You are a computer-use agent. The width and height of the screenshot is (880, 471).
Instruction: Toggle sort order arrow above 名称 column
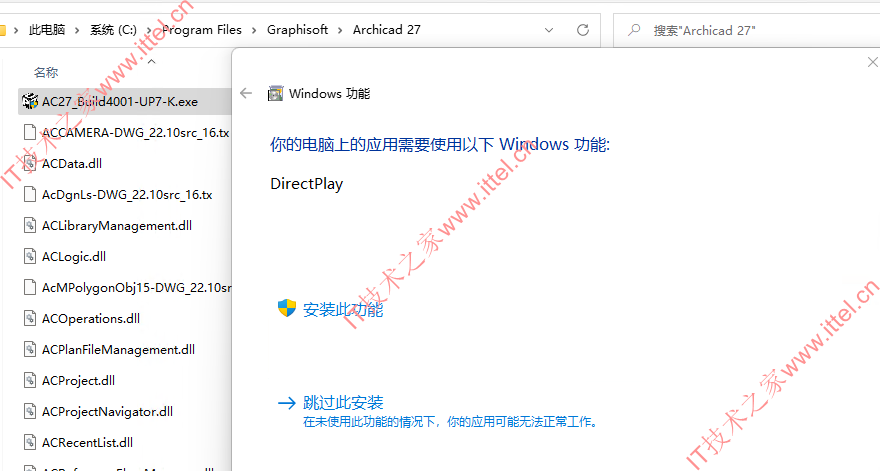[152, 61]
